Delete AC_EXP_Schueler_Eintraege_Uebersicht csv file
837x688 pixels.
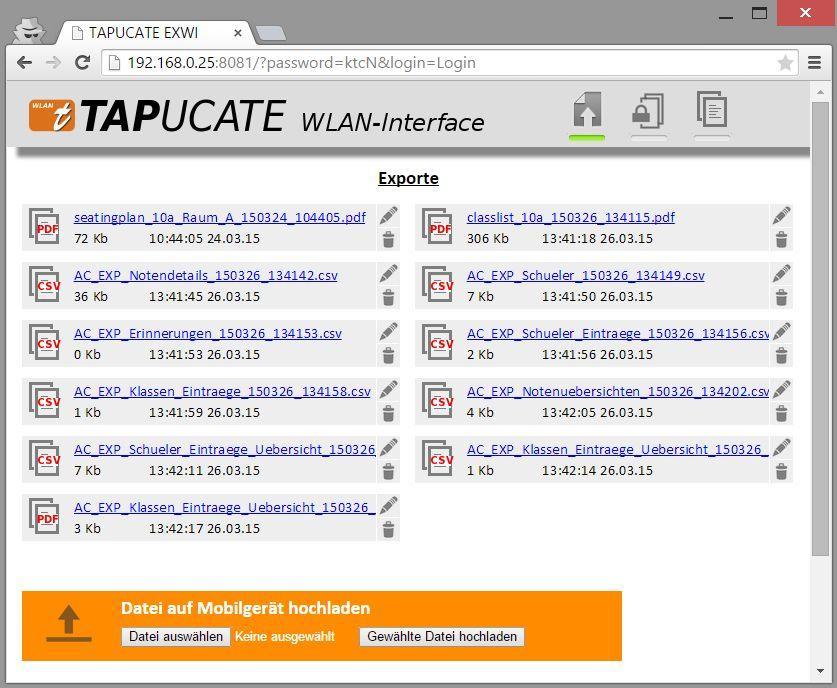point(388,472)
